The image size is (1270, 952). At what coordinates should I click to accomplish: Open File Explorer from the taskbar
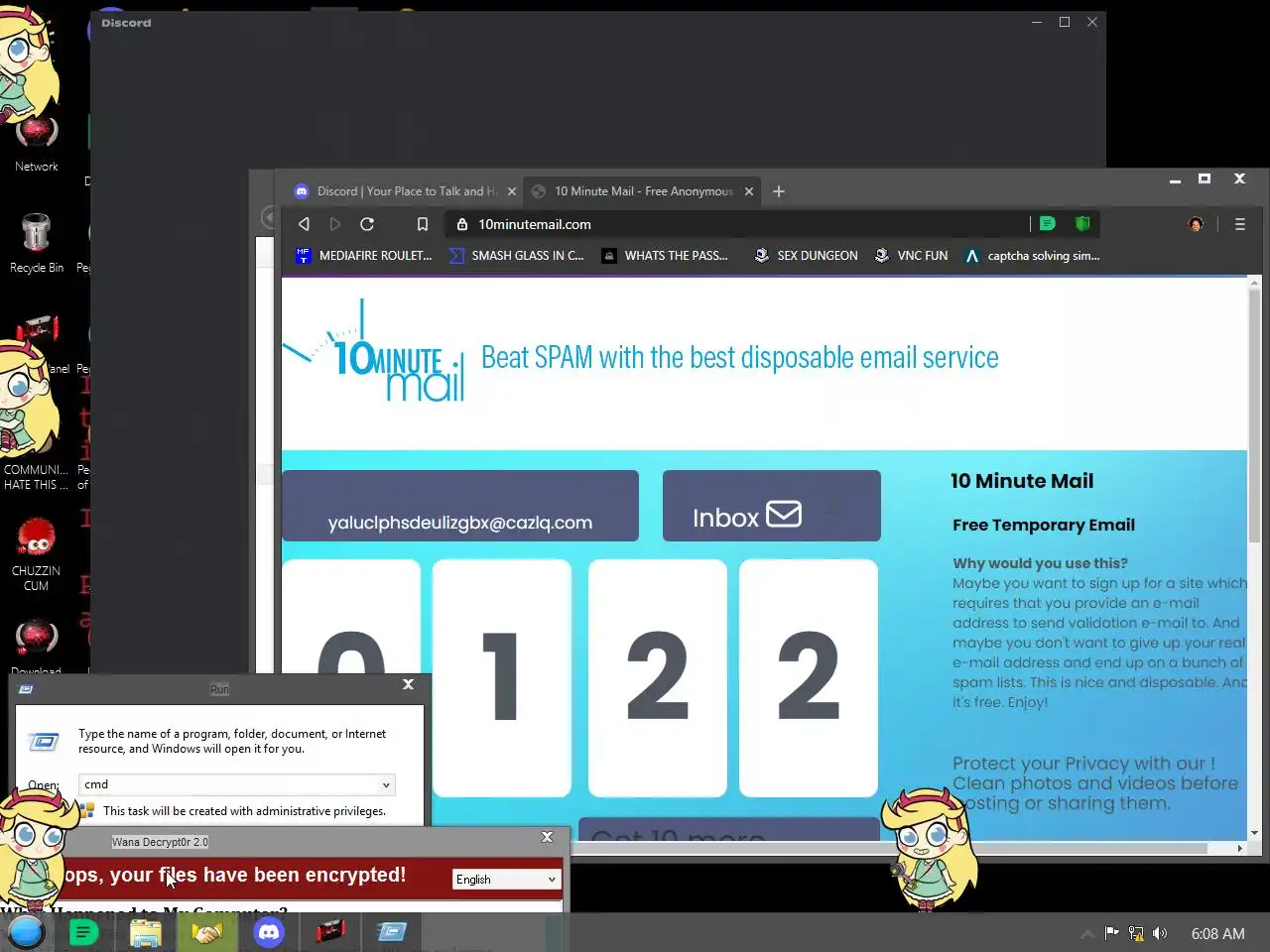[x=146, y=932]
